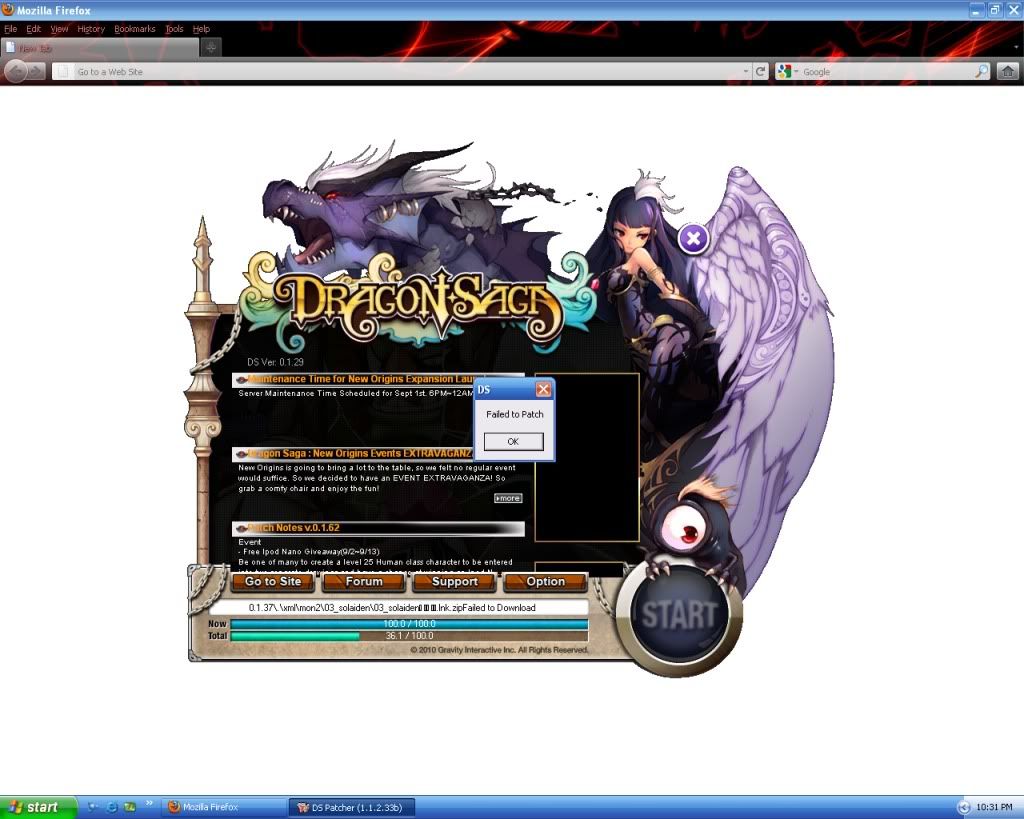Click the Now progress bar
Viewport: 1024px width, 819px height.
click(x=409, y=624)
